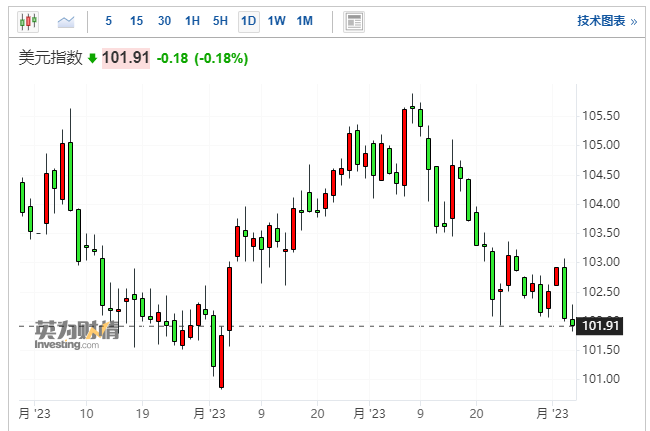The image size is (650, 431).
Task: Click the 101.50 price axis label
Action: click(x=601, y=350)
